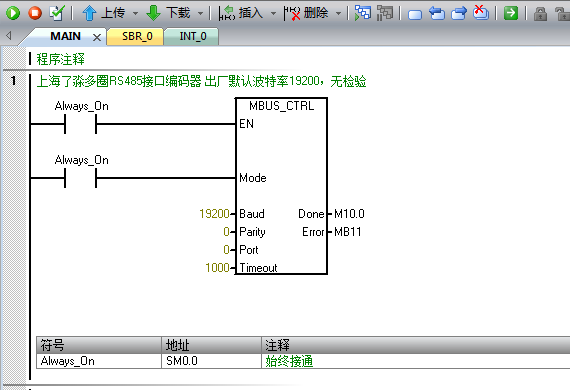Image resolution: width=570 pixels, height=390 pixels.
Task: Click the lock icon in toolbar
Action: (x=540, y=14)
